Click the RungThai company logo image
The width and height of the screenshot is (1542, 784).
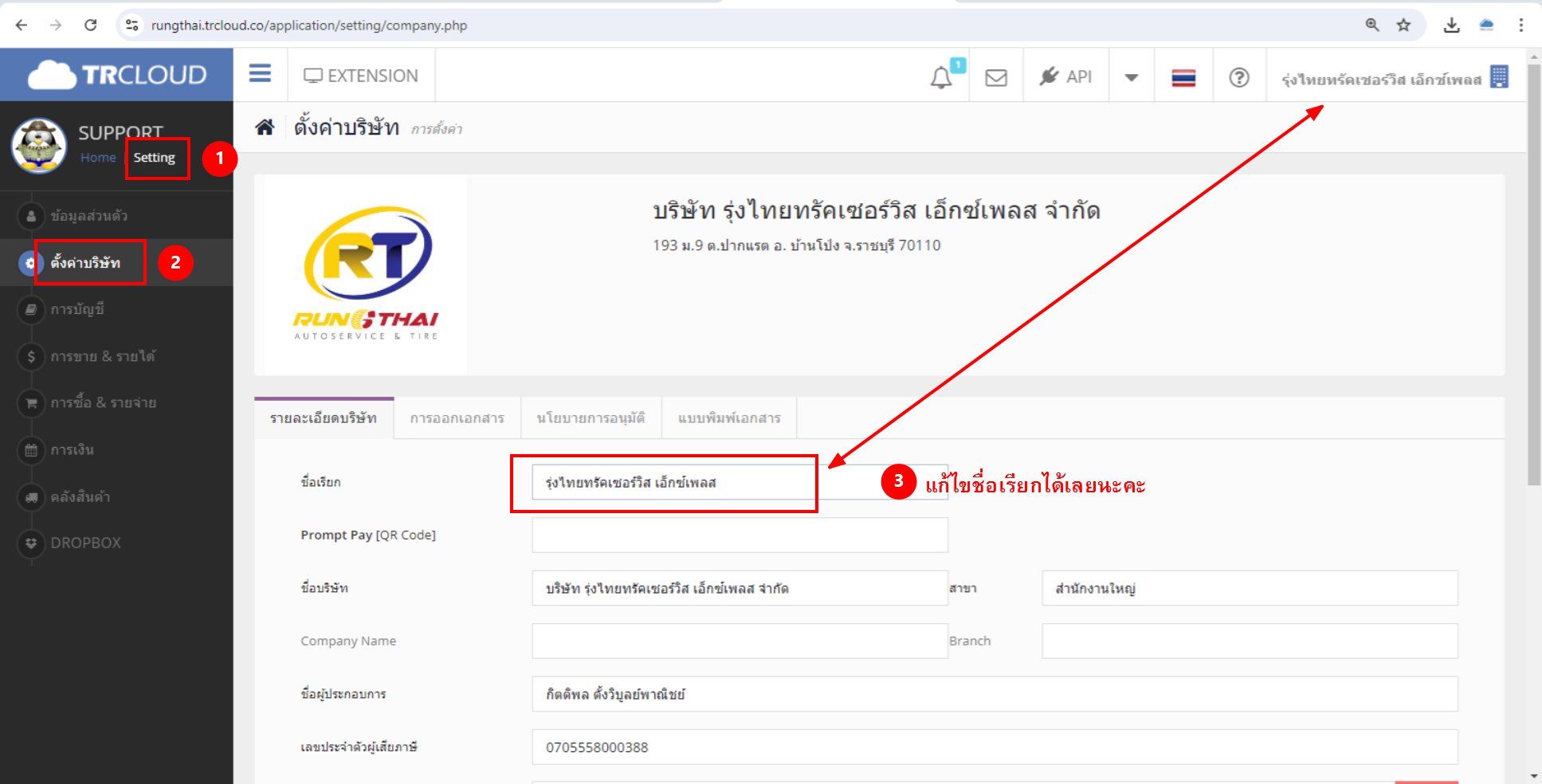point(366,274)
